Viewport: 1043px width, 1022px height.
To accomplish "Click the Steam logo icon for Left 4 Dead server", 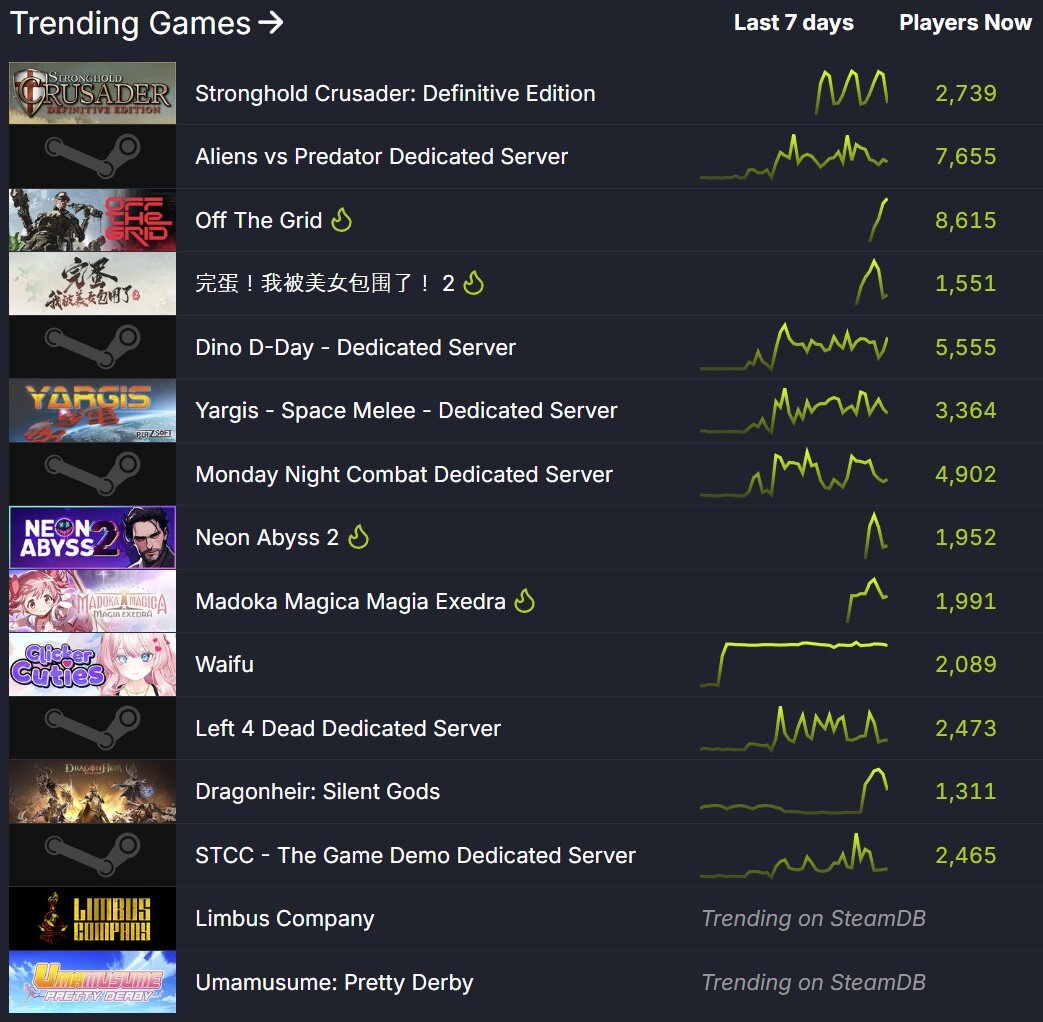I will tap(92, 728).
